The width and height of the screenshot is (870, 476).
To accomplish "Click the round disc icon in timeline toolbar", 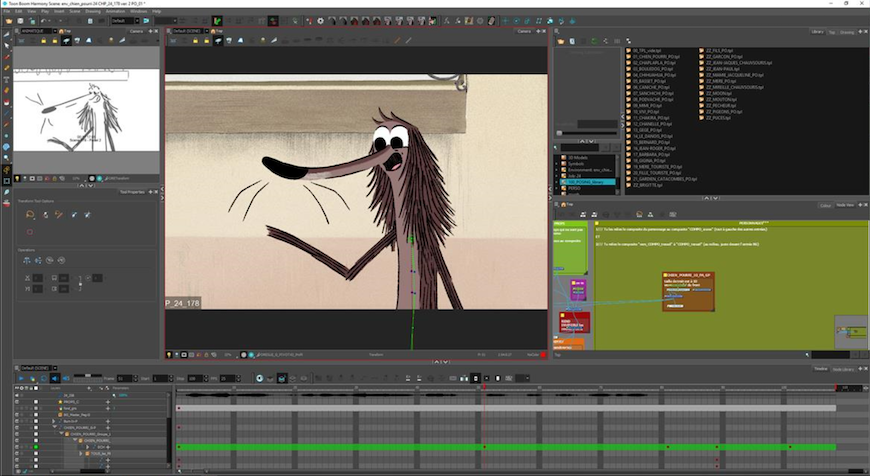I will tap(260, 378).
